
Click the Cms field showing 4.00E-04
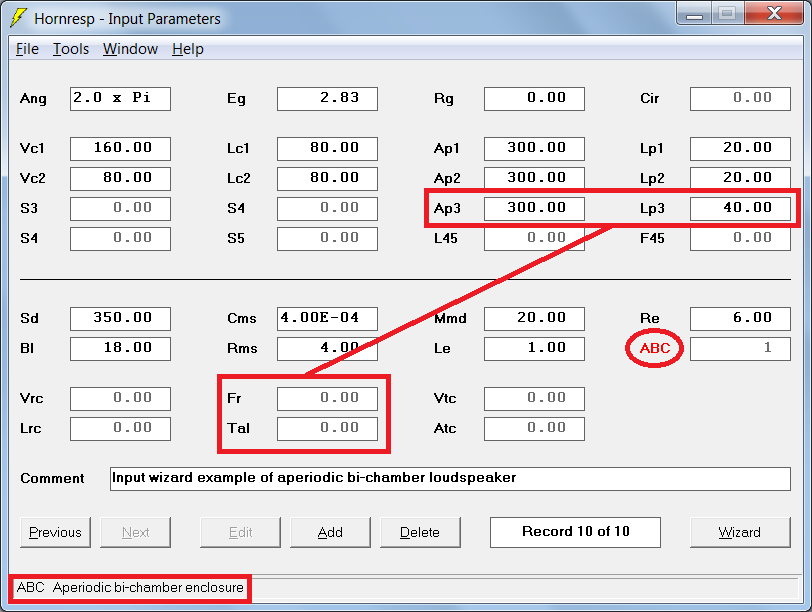tap(327, 318)
